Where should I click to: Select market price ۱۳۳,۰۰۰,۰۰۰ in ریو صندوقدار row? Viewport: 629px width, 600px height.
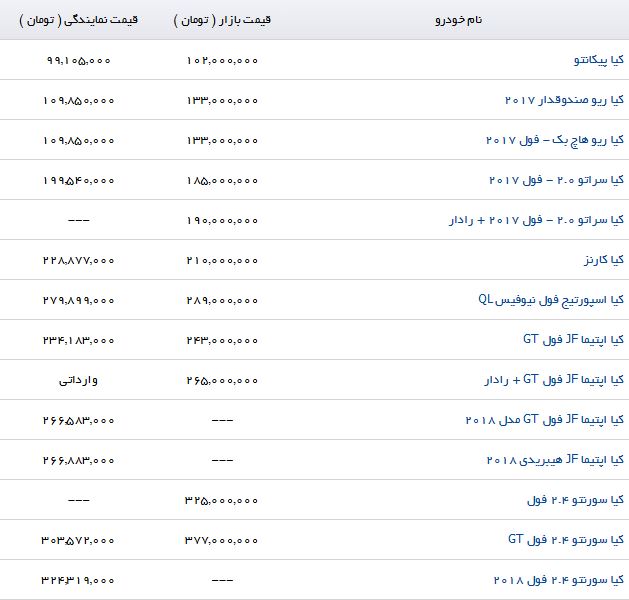click(x=222, y=100)
